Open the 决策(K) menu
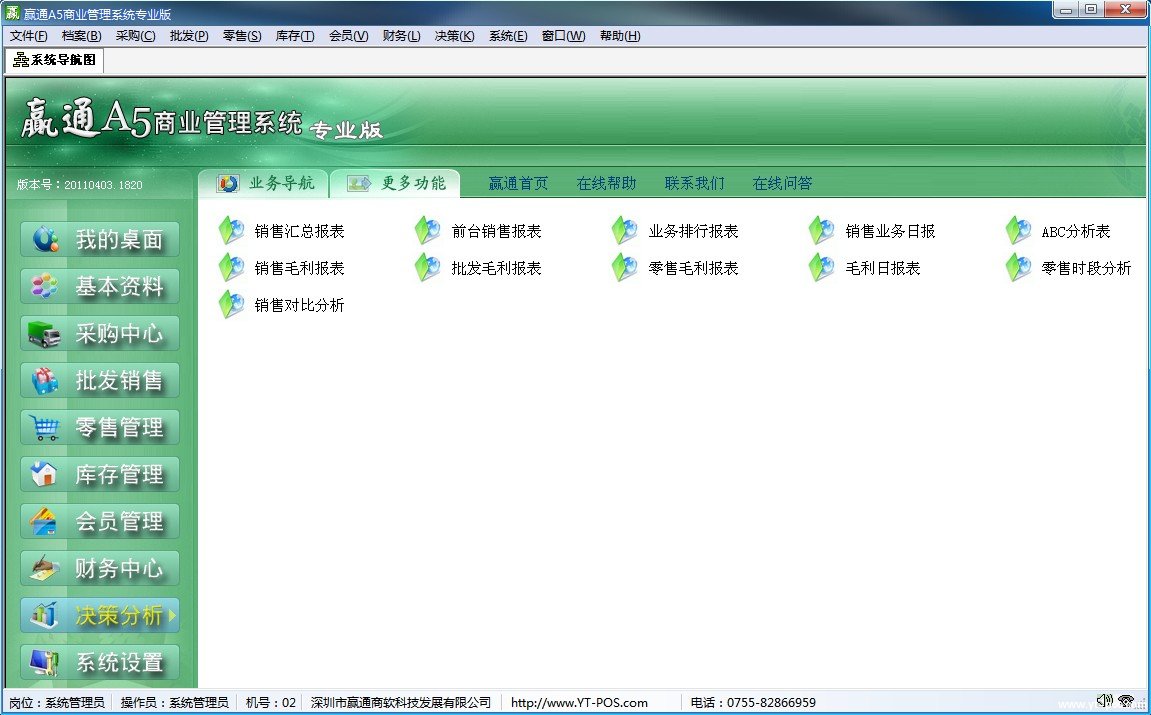 (454, 35)
